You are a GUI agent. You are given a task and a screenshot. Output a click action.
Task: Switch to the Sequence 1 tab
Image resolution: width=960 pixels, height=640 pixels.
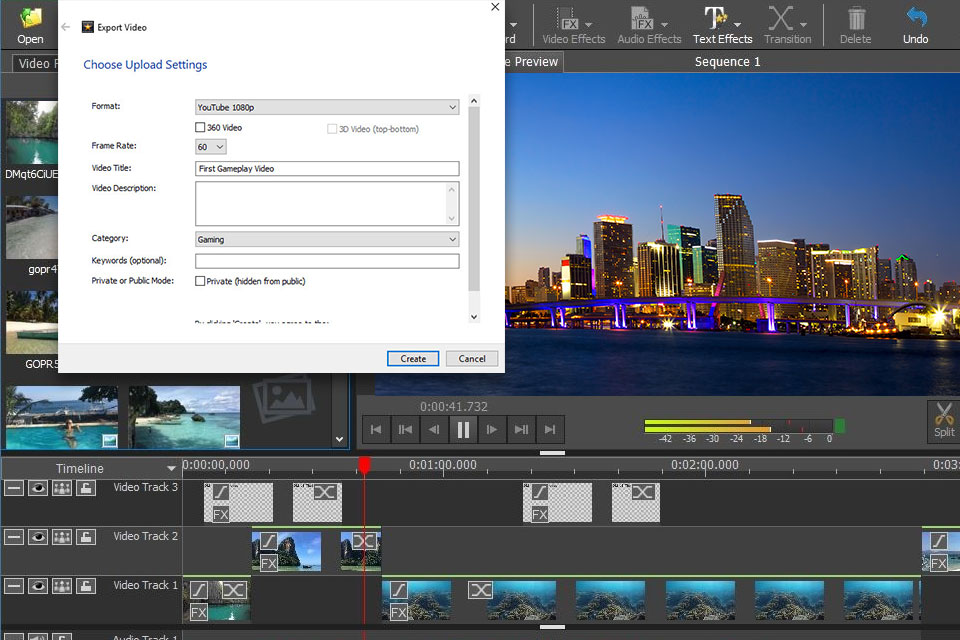[727, 62]
